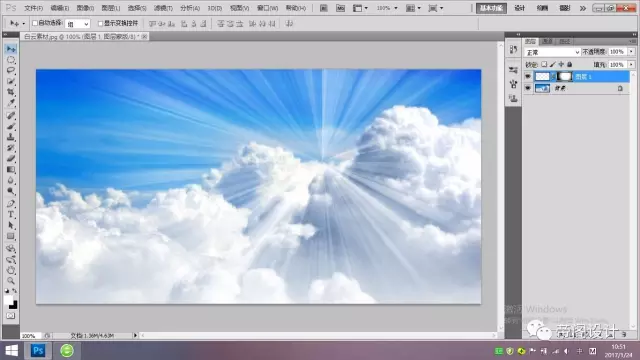Select the Eyedropper tool
640x360 pixels.
[x=11, y=103]
